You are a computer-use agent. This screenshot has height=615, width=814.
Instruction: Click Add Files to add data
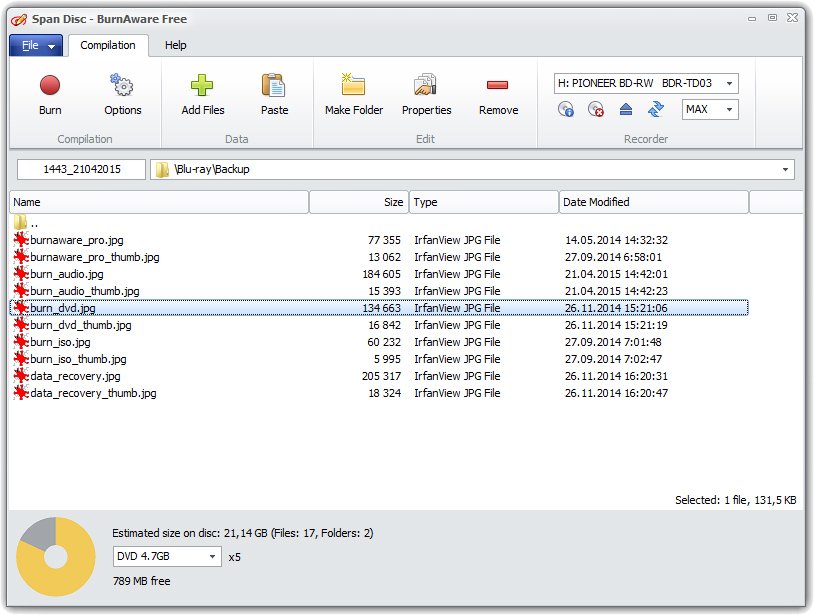202,95
